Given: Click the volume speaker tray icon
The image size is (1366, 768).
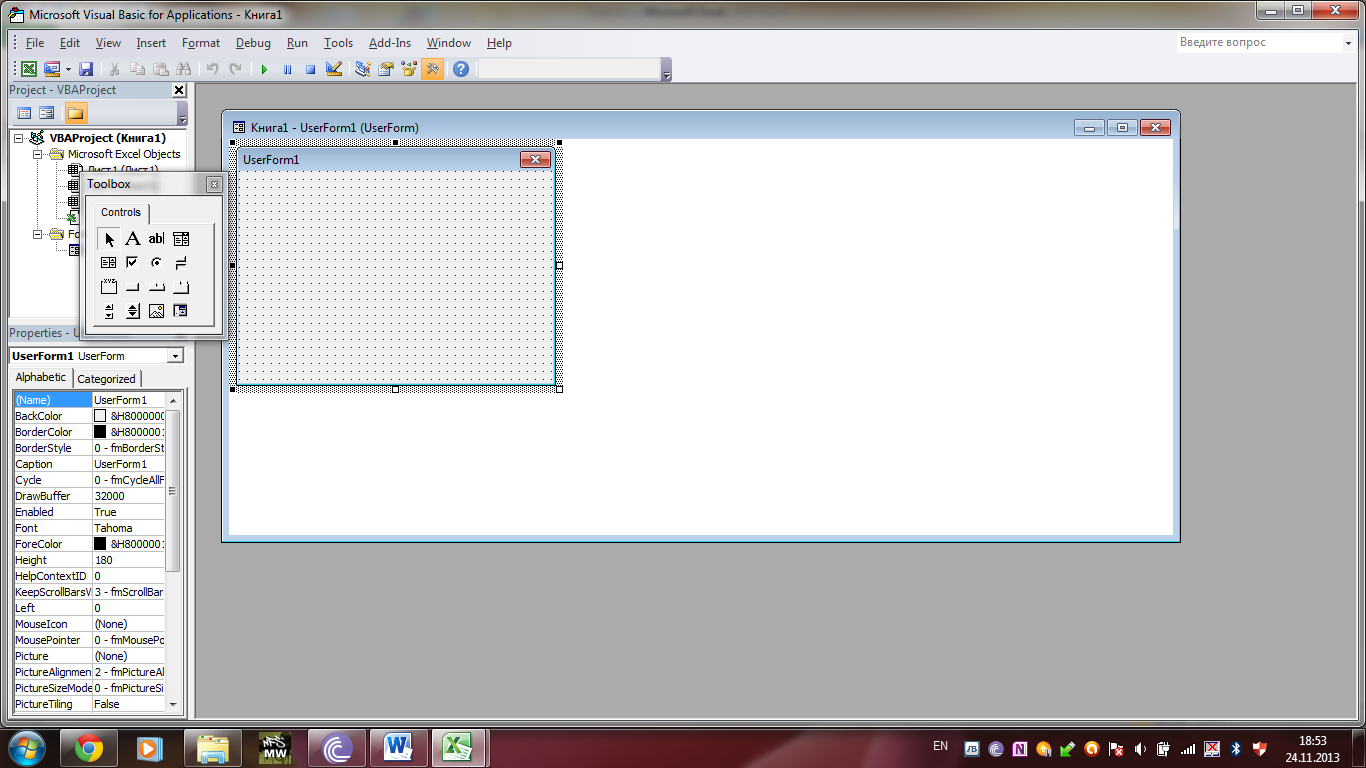Looking at the screenshot, I should pos(1140,748).
